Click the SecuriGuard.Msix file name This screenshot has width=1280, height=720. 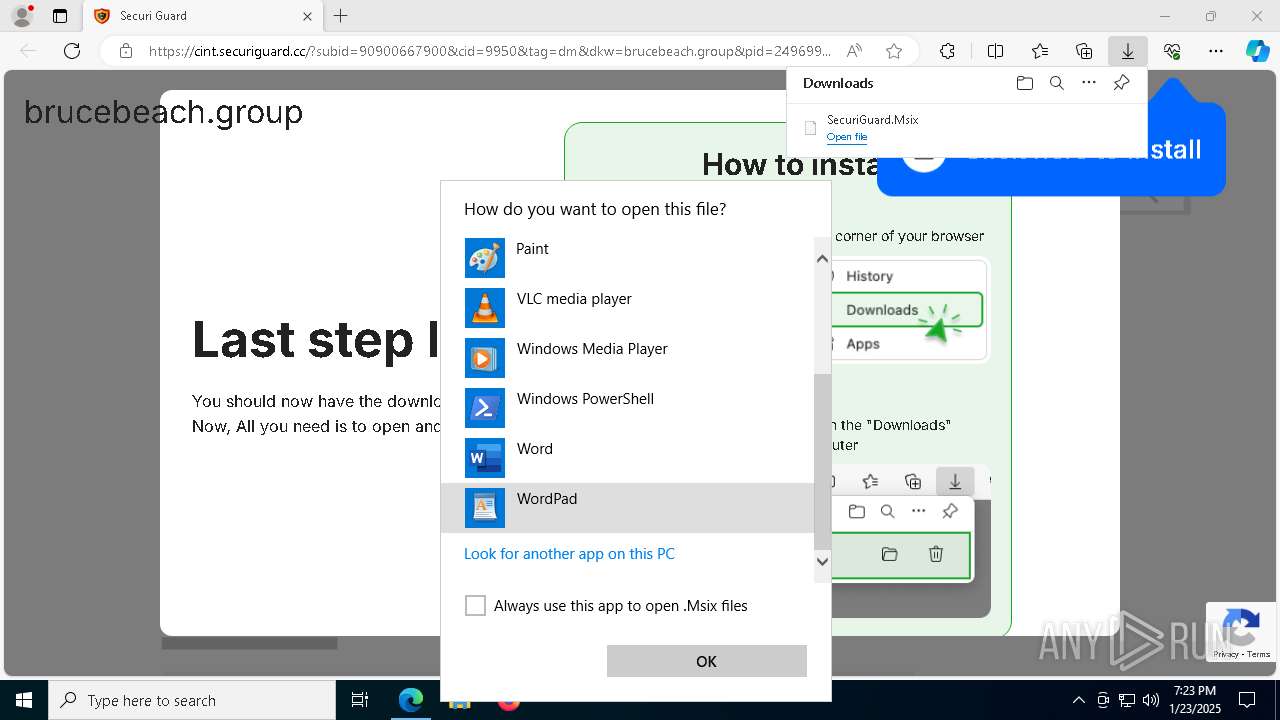point(872,120)
